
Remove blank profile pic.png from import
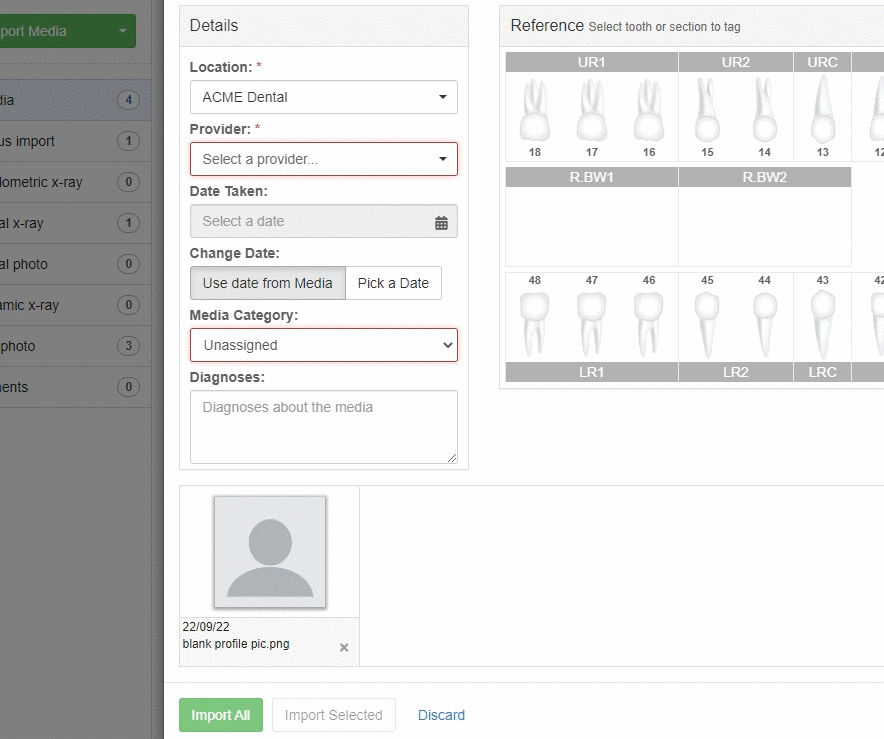point(344,648)
